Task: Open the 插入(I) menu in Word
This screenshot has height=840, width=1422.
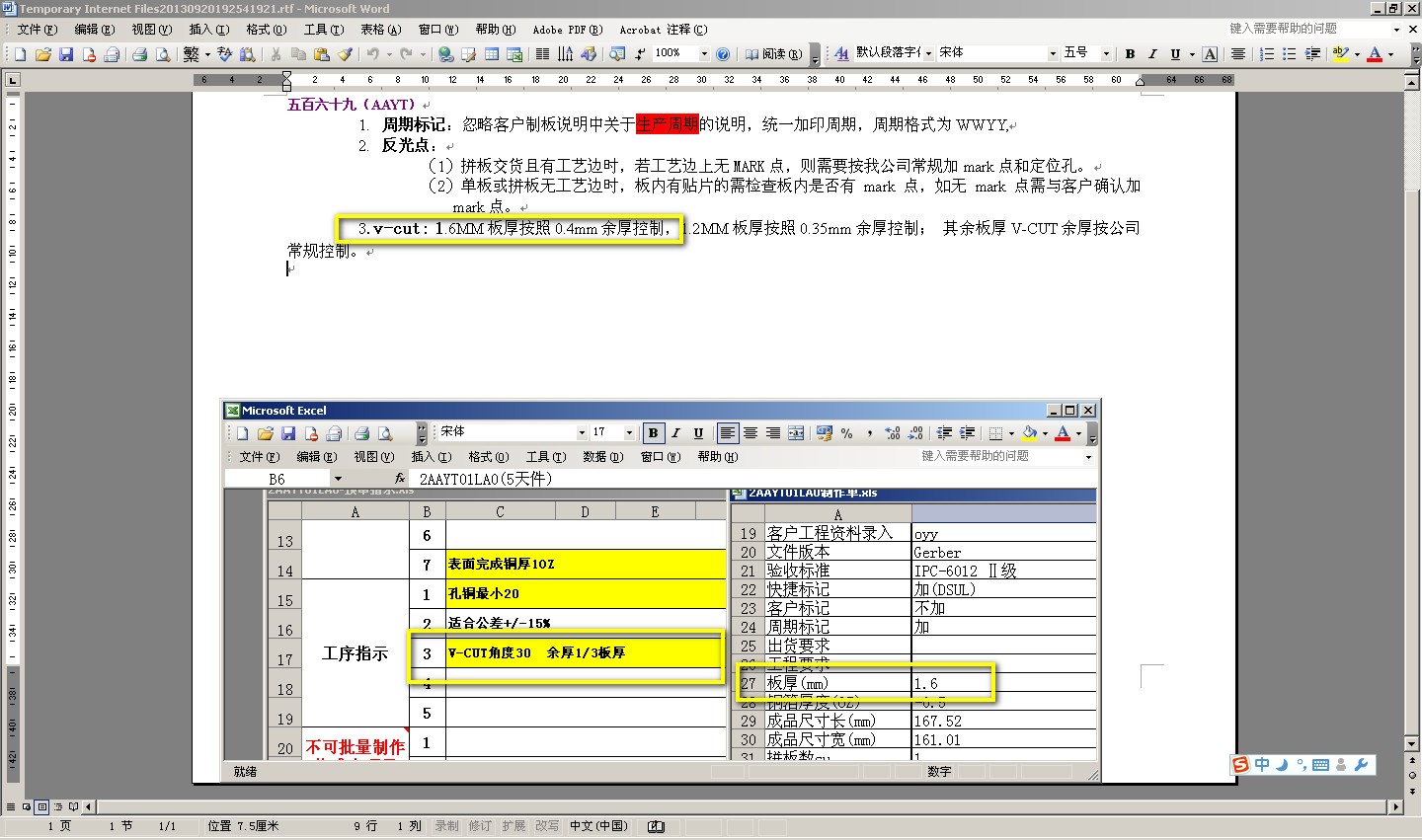Action: coord(208,30)
